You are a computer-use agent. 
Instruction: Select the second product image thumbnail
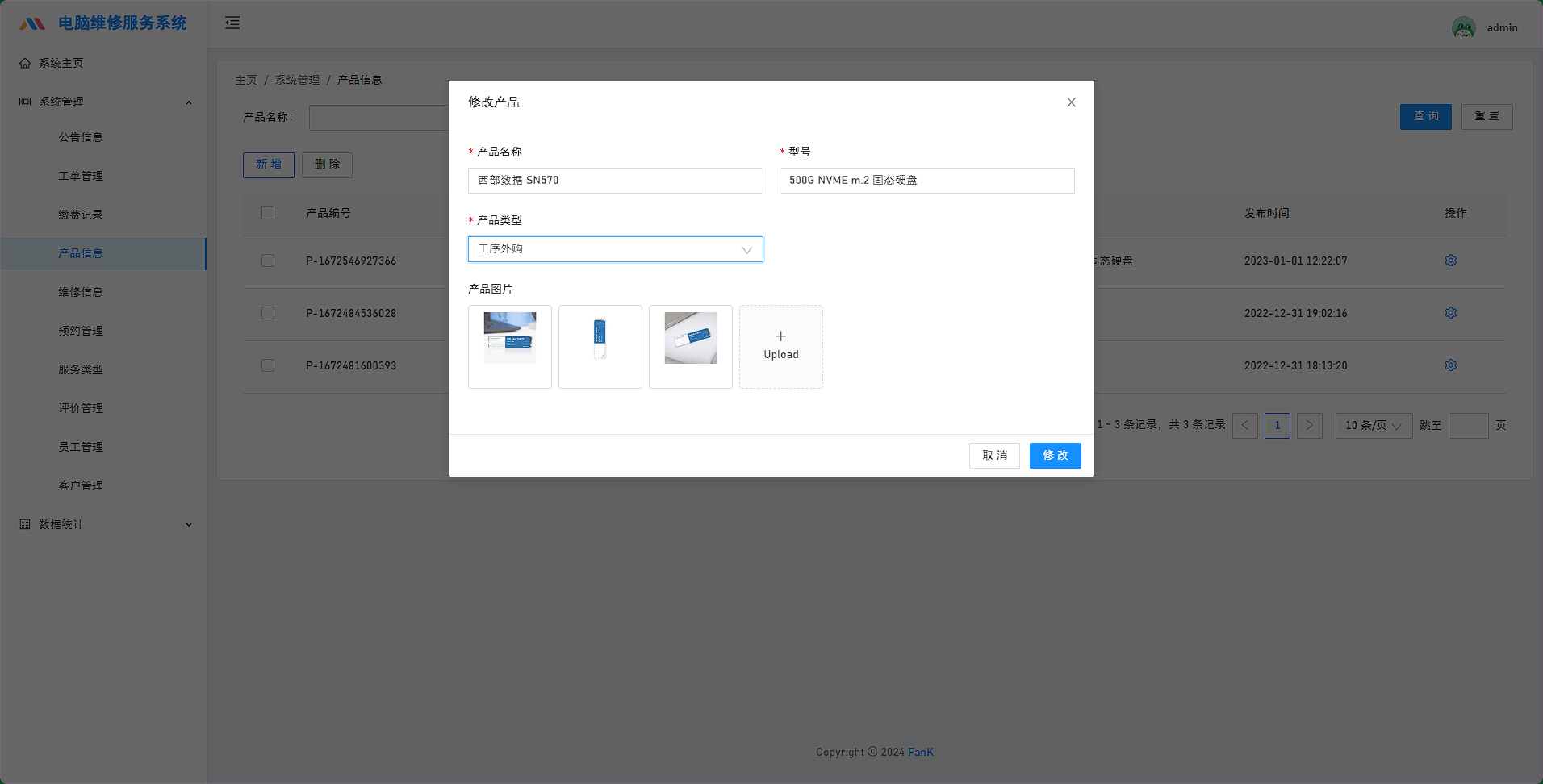600,347
